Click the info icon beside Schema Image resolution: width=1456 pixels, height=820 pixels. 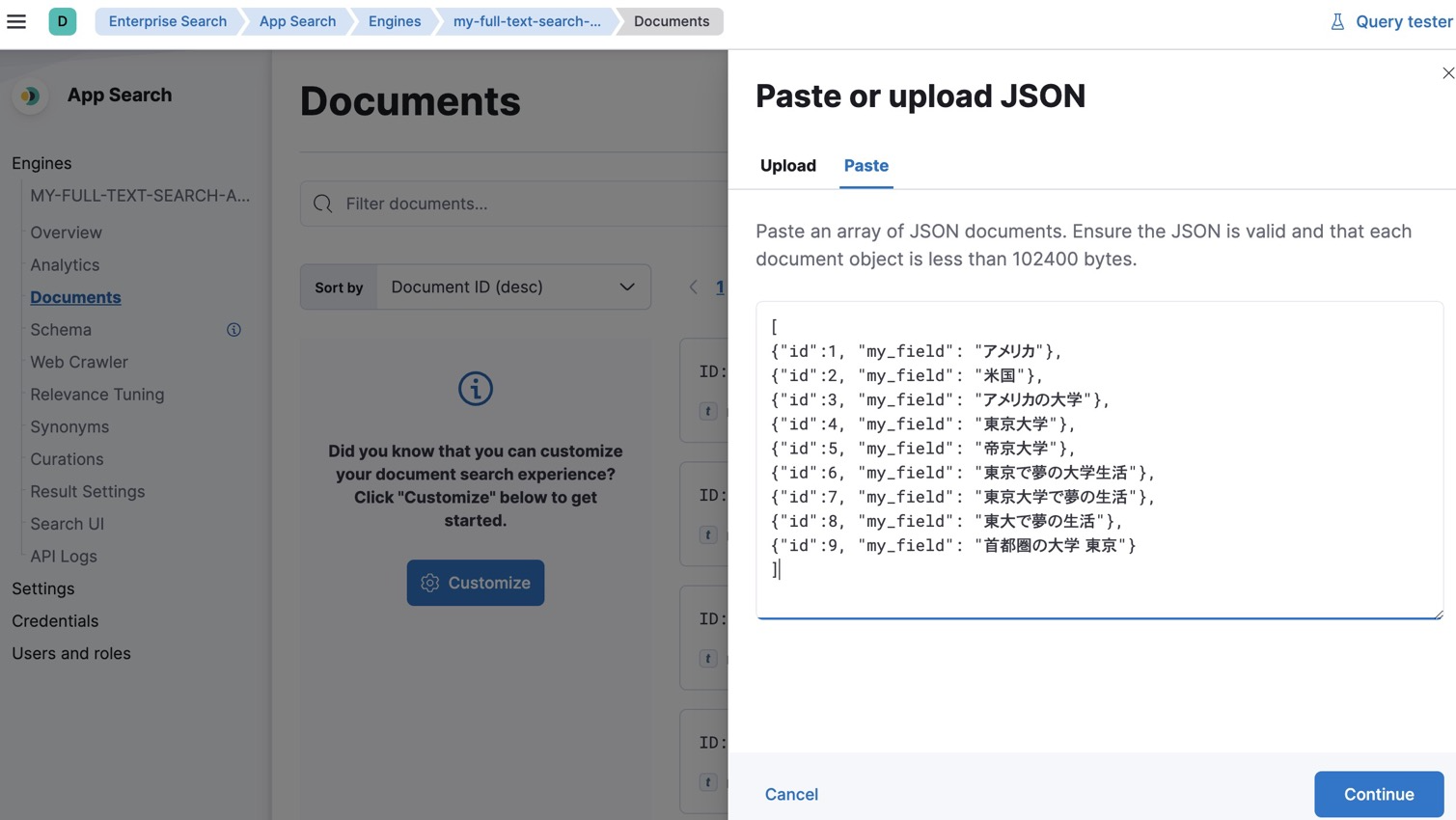(x=234, y=330)
